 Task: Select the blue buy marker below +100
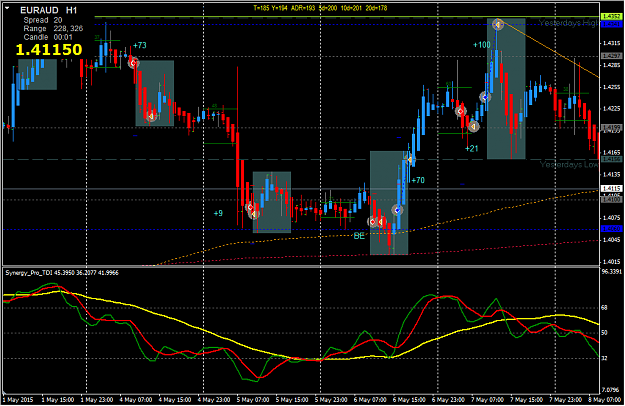tap(485, 97)
